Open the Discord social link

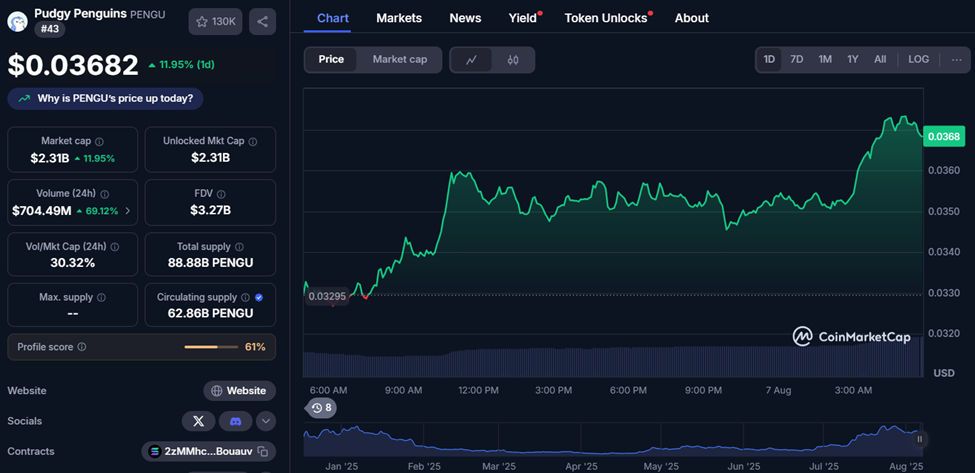(235, 421)
